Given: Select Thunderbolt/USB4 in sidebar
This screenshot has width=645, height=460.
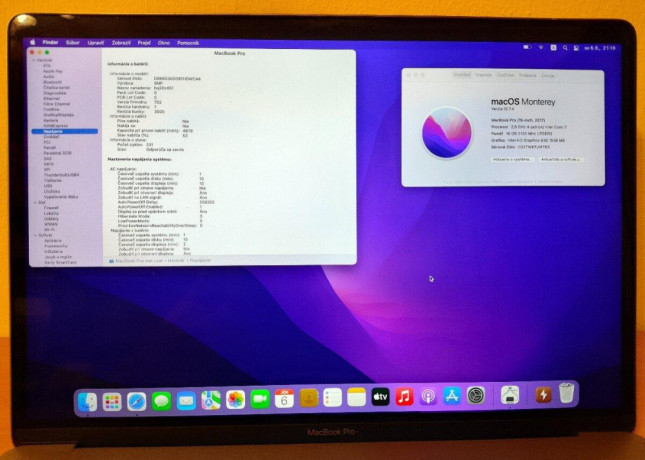Looking at the screenshot, I should pyautogui.click(x=62, y=175).
